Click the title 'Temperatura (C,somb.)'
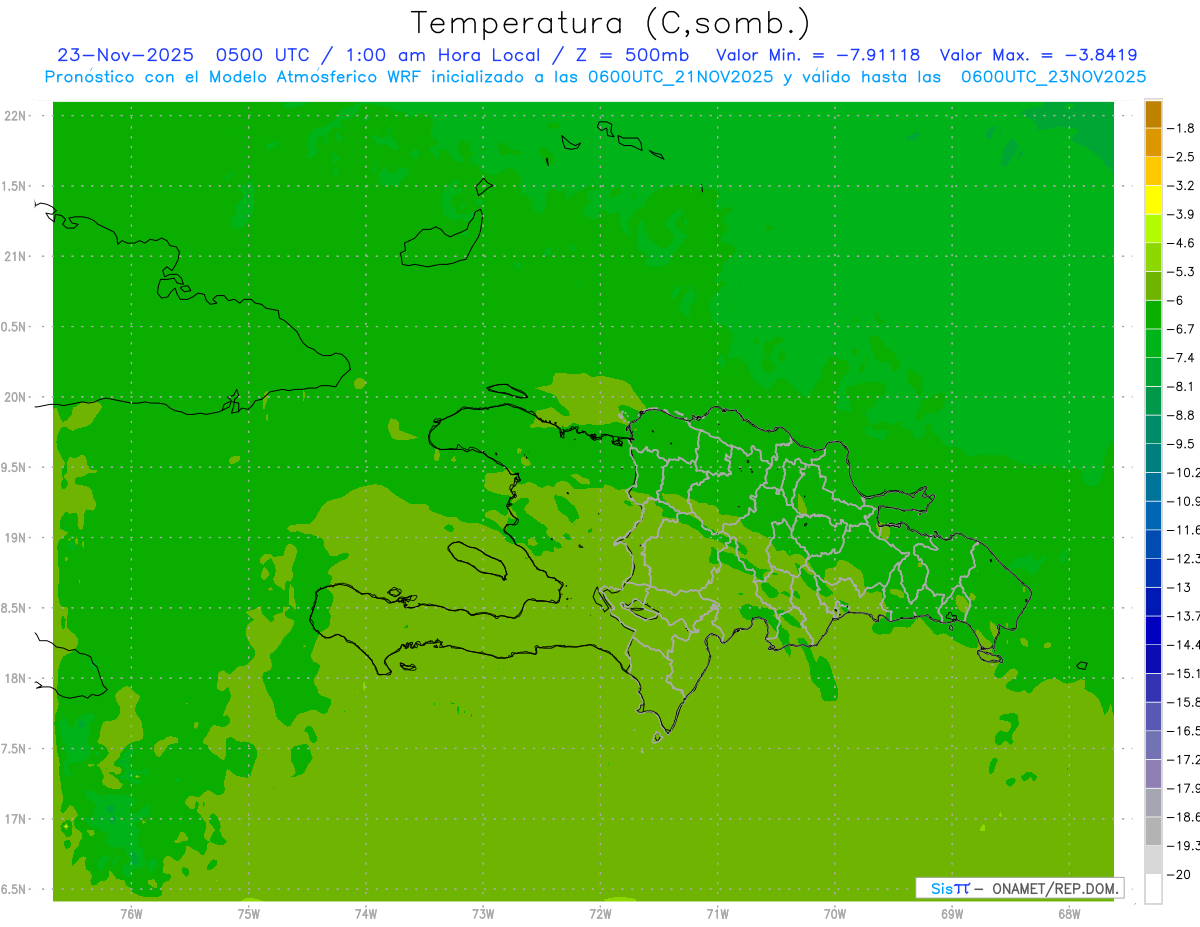Screen dimensions: 1200x927 [611, 24]
